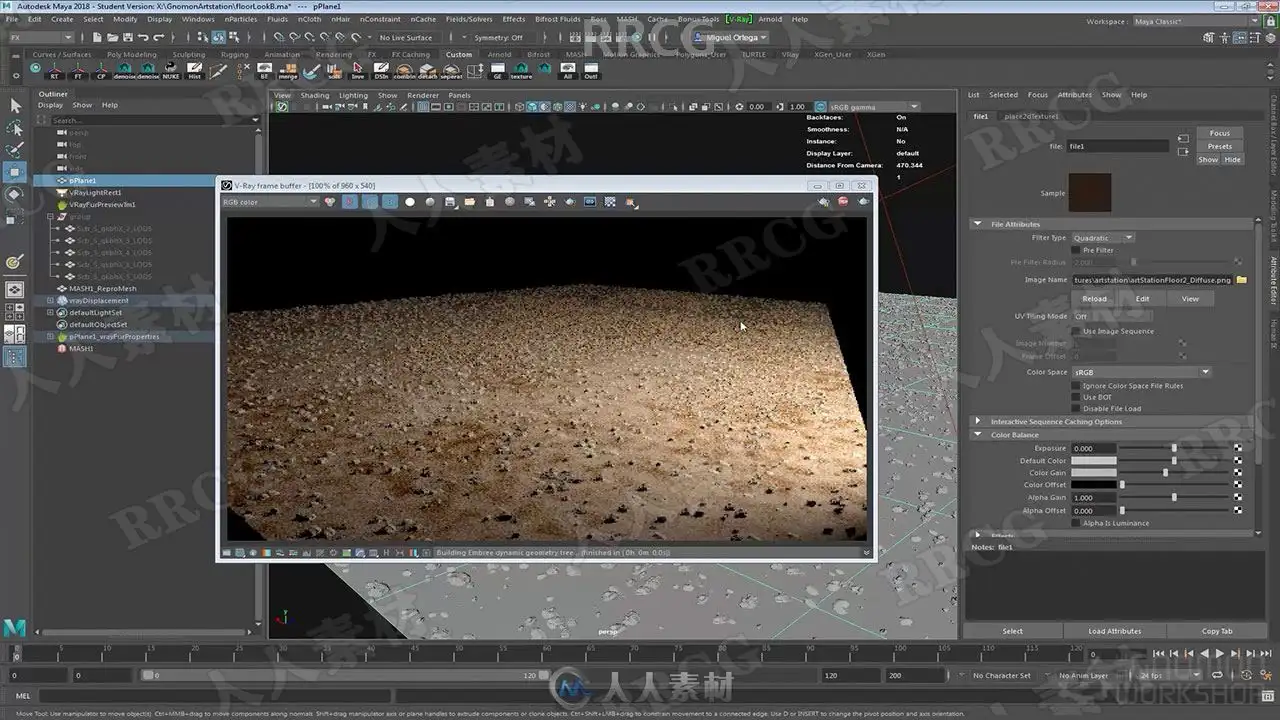Click the NUKE shelf icon
Image resolution: width=1280 pixels, height=720 pixels.
171,70
